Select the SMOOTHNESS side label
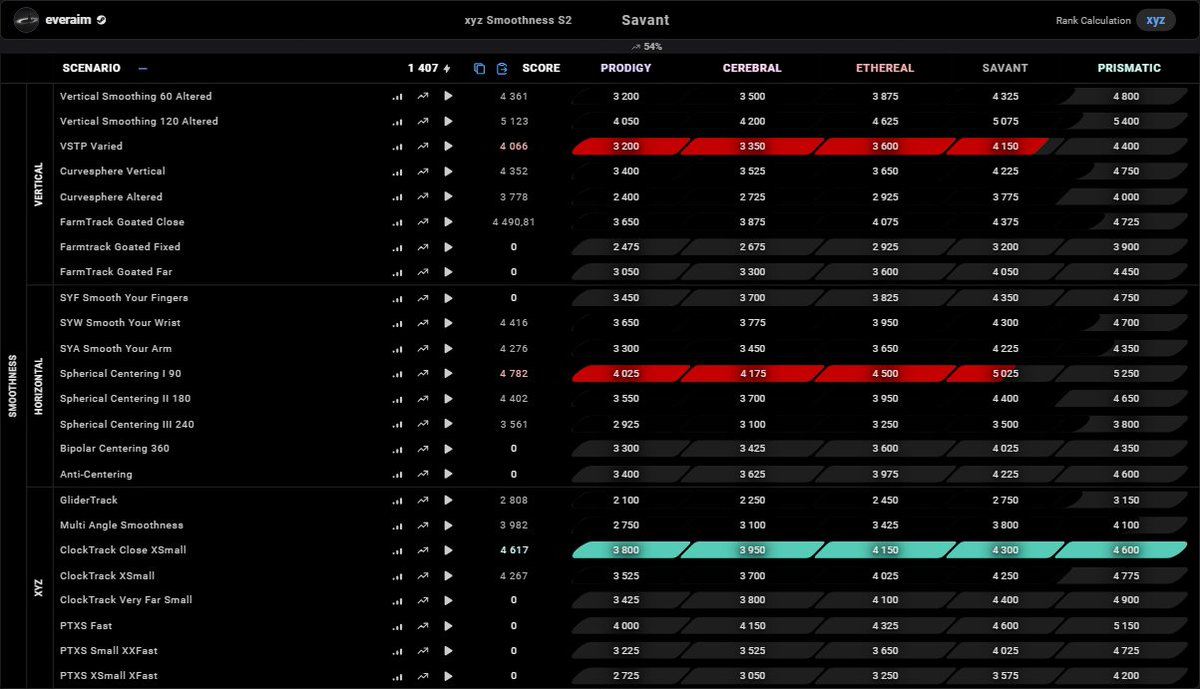The image size is (1200, 689). tap(13, 386)
